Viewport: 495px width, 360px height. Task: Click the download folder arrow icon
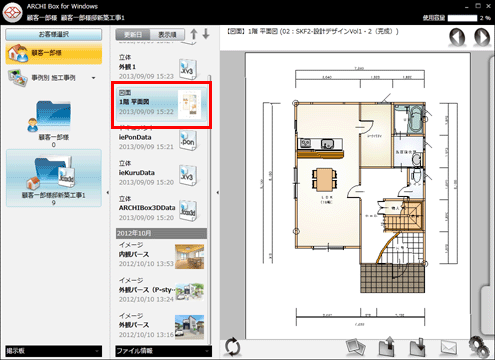417,347
